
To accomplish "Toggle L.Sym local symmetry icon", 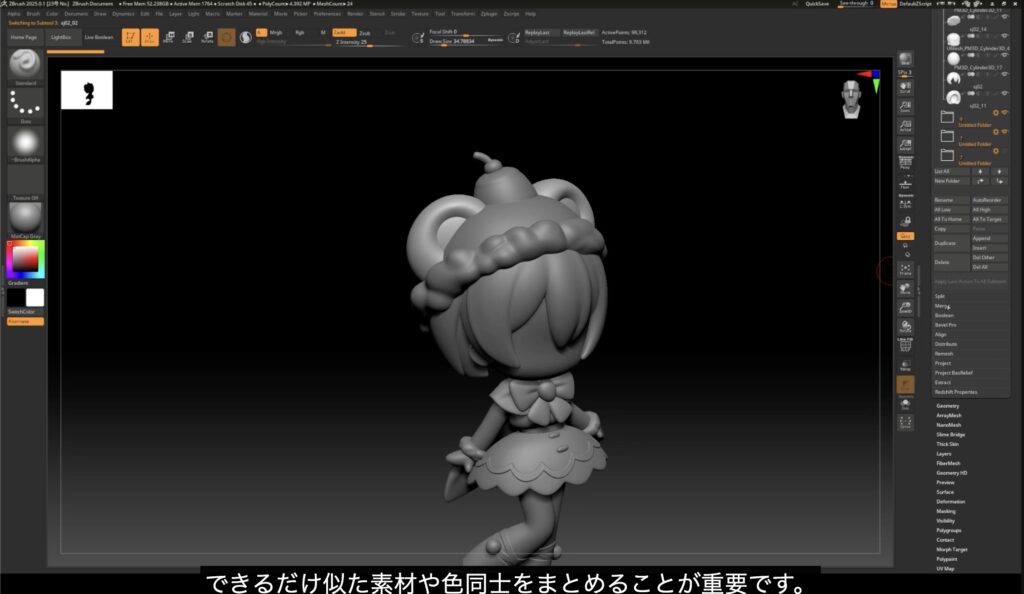I will (x=905, y=203).
